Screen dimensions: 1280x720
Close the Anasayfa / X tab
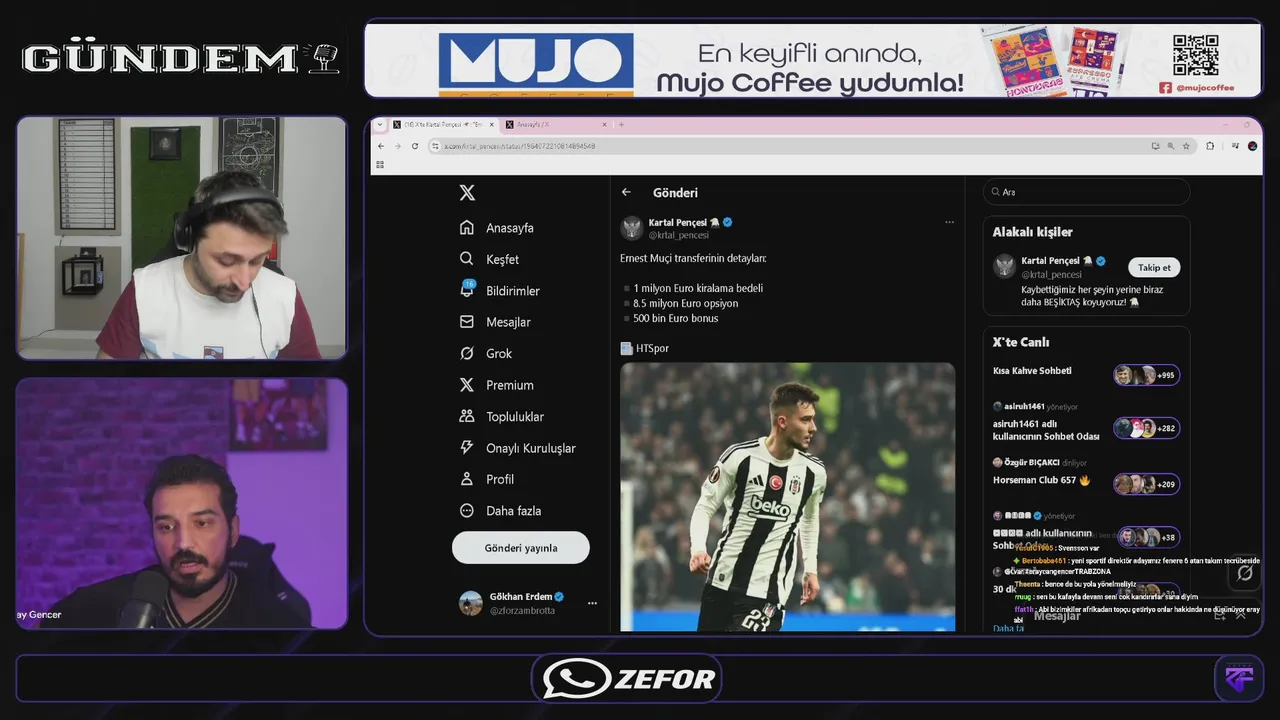click(604, 125)
